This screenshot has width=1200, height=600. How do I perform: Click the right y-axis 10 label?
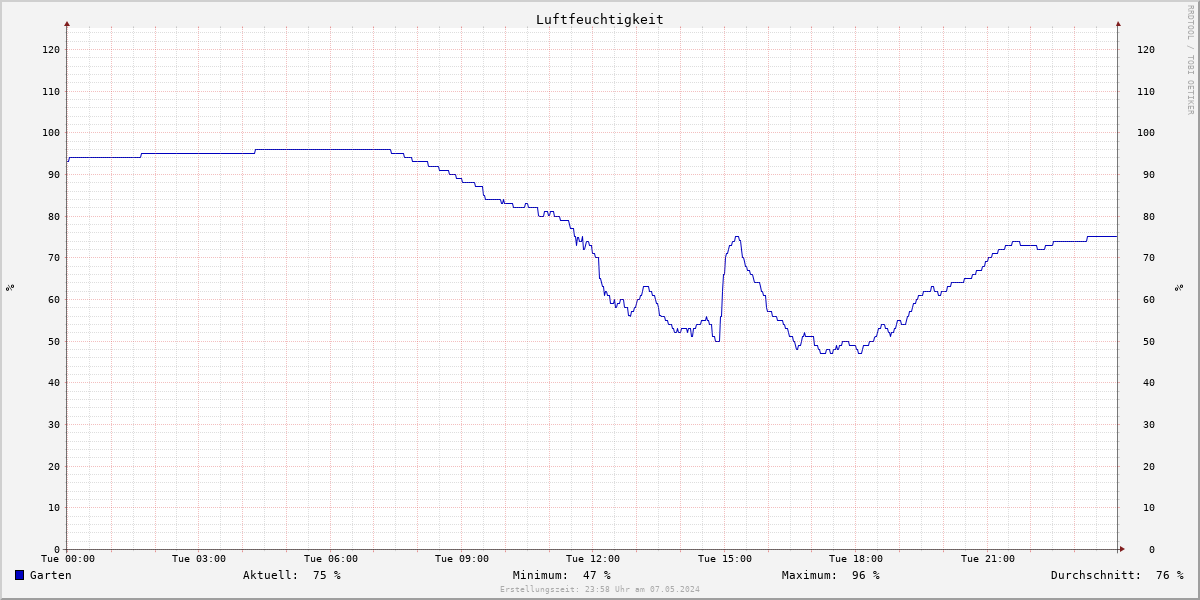pos(1149,508)
